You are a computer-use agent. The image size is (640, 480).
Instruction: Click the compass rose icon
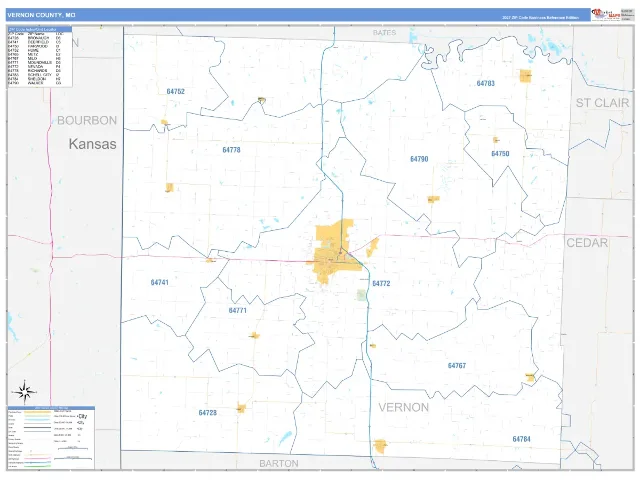coord(24,392)
